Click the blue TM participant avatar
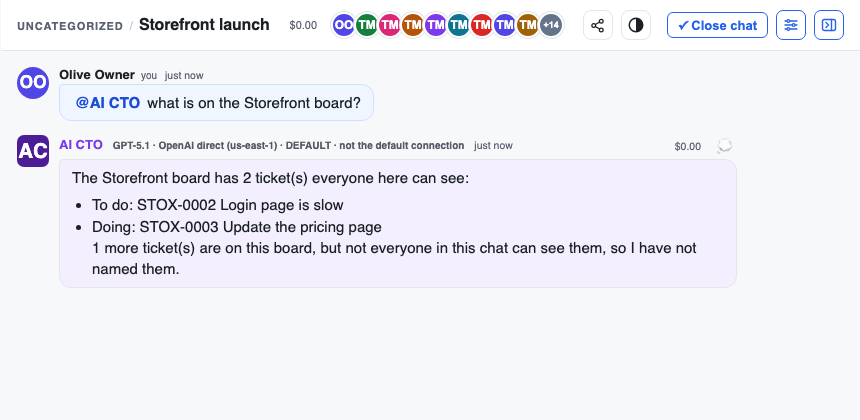Viewport: 860px width, 420px height. (505, 25)
